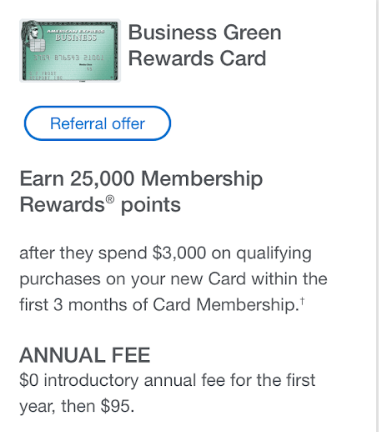Click the dagger footnote after Card Membership

tap(302, 300)
